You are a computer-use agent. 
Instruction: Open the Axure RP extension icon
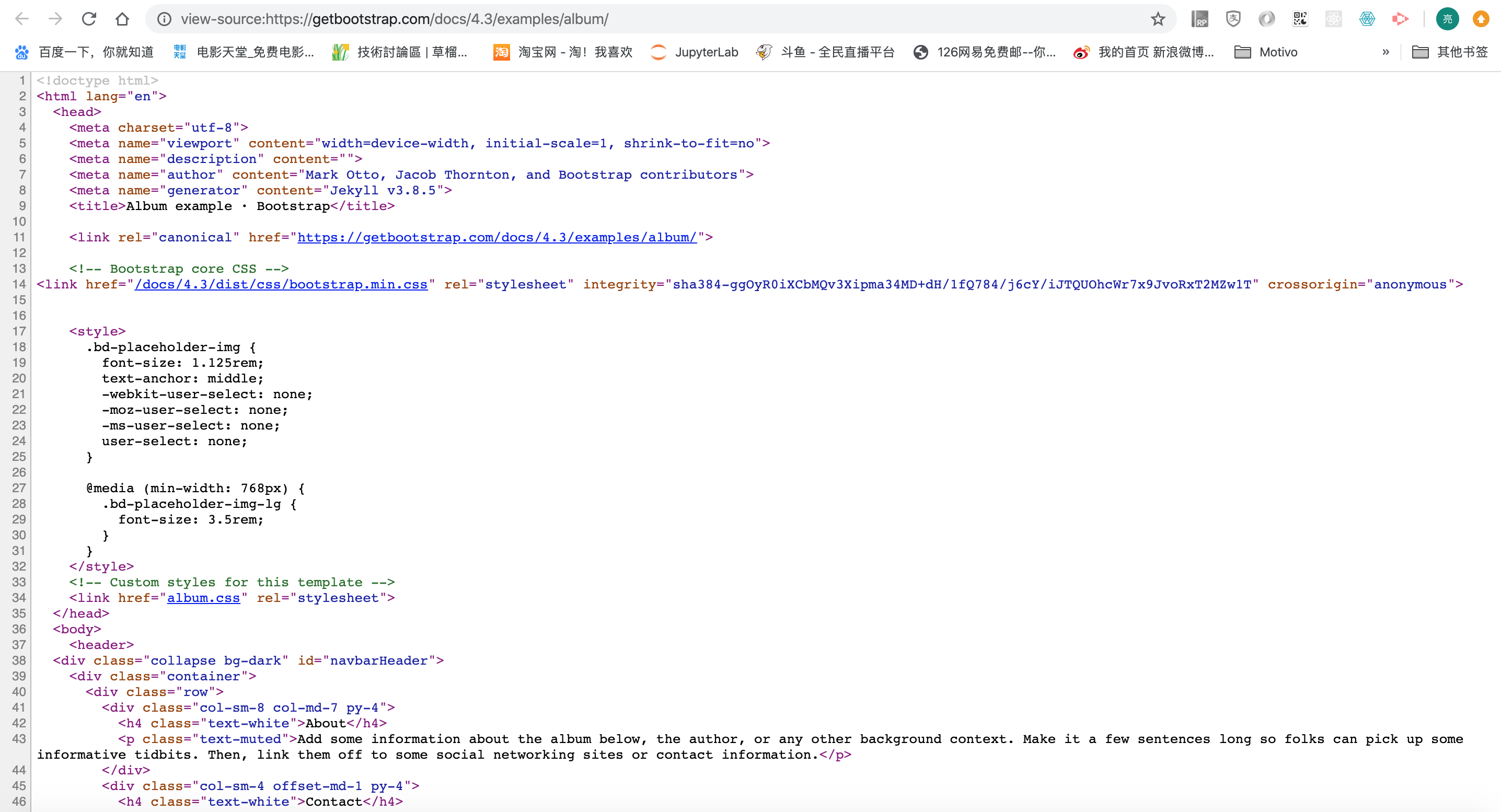(1199, 19)
